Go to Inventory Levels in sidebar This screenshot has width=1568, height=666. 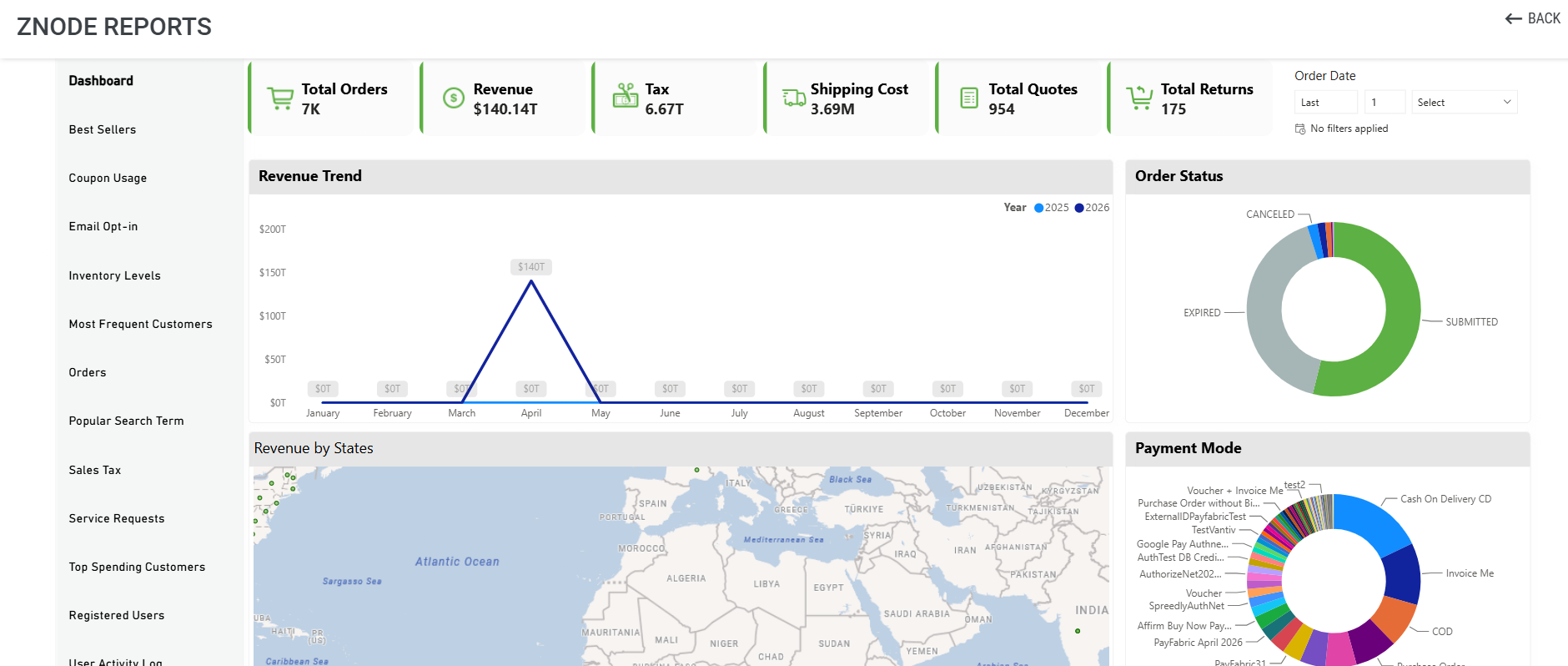pos(115,275)
